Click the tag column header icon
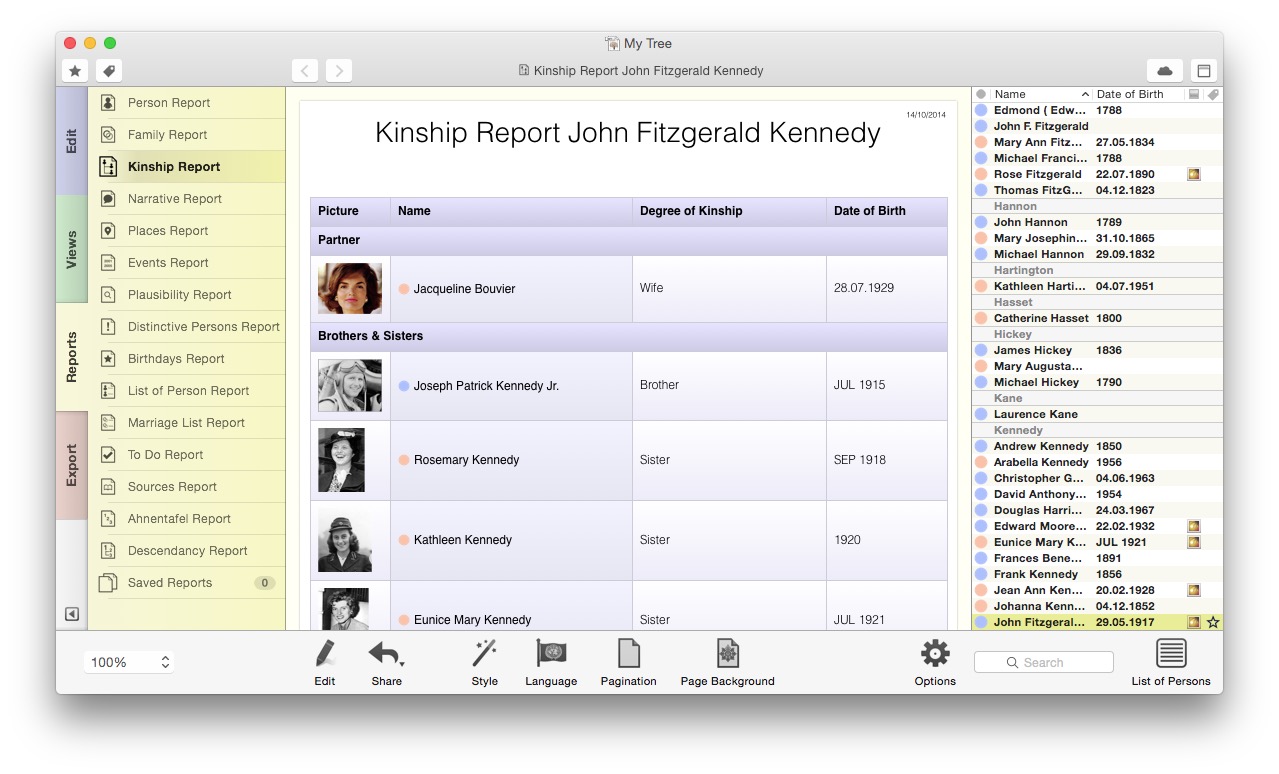 tap(1212, 94)
